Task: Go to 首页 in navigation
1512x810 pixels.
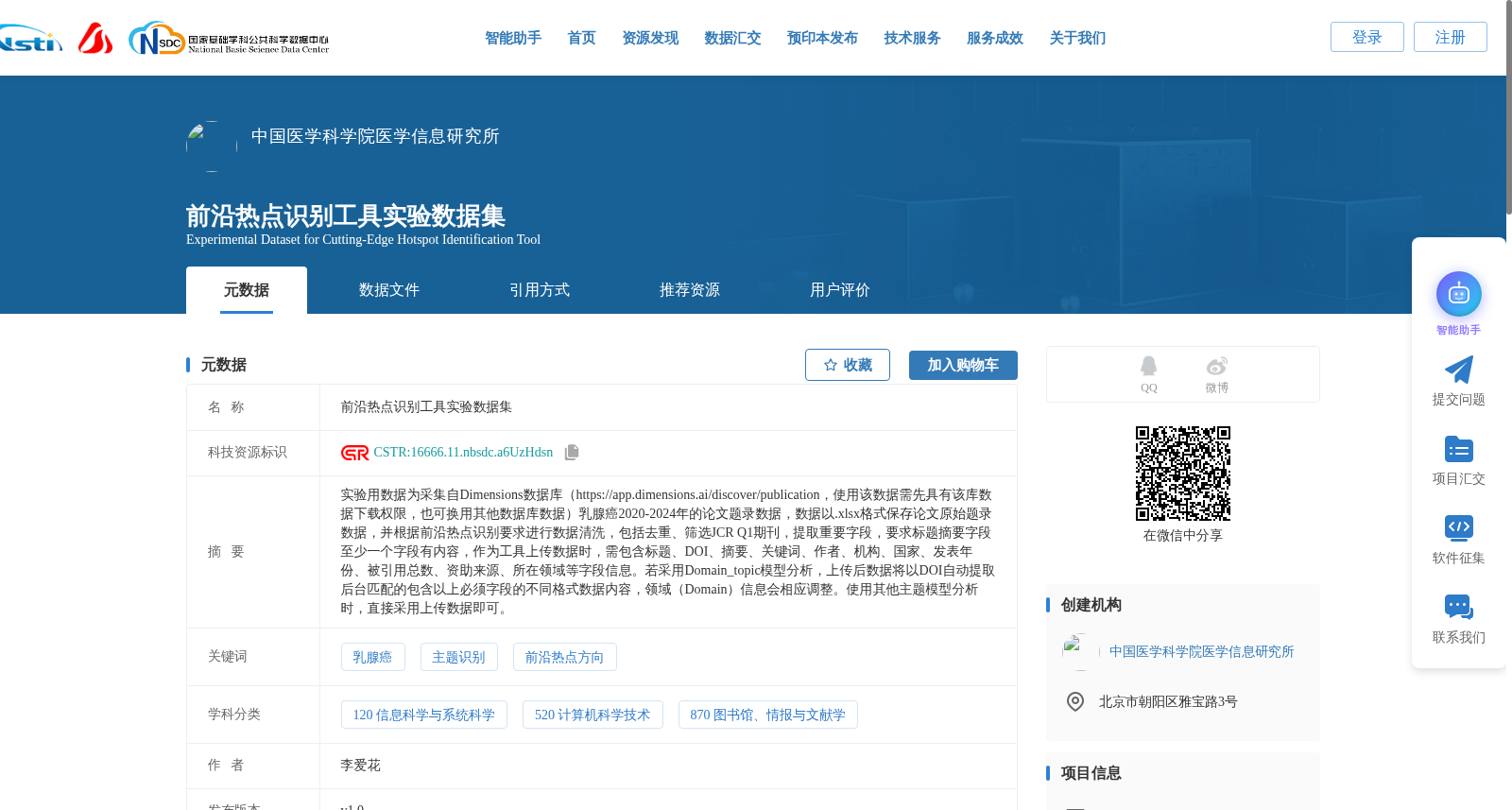Action: coord(582,38)
